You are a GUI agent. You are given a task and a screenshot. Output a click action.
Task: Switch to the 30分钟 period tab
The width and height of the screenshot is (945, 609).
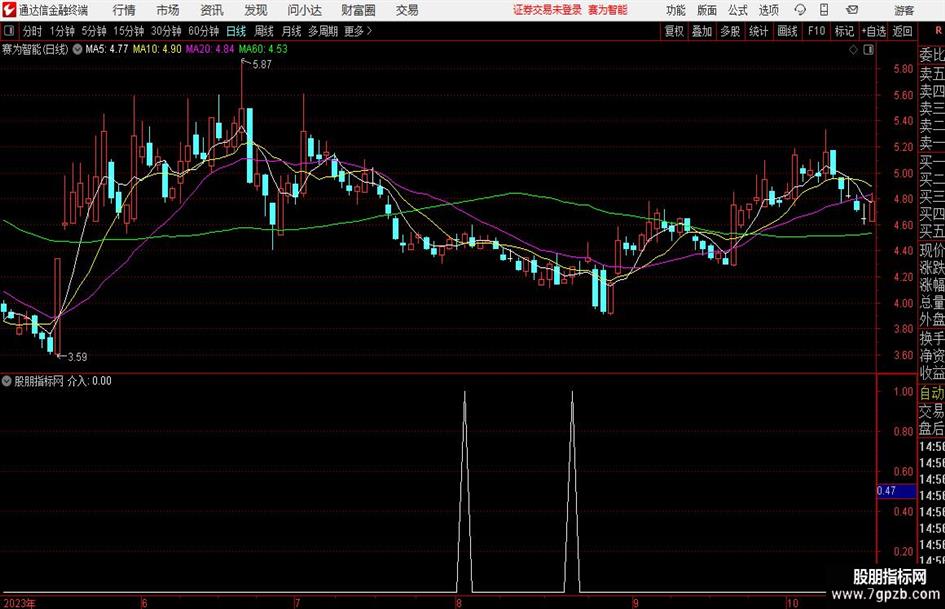click(166, 31)
